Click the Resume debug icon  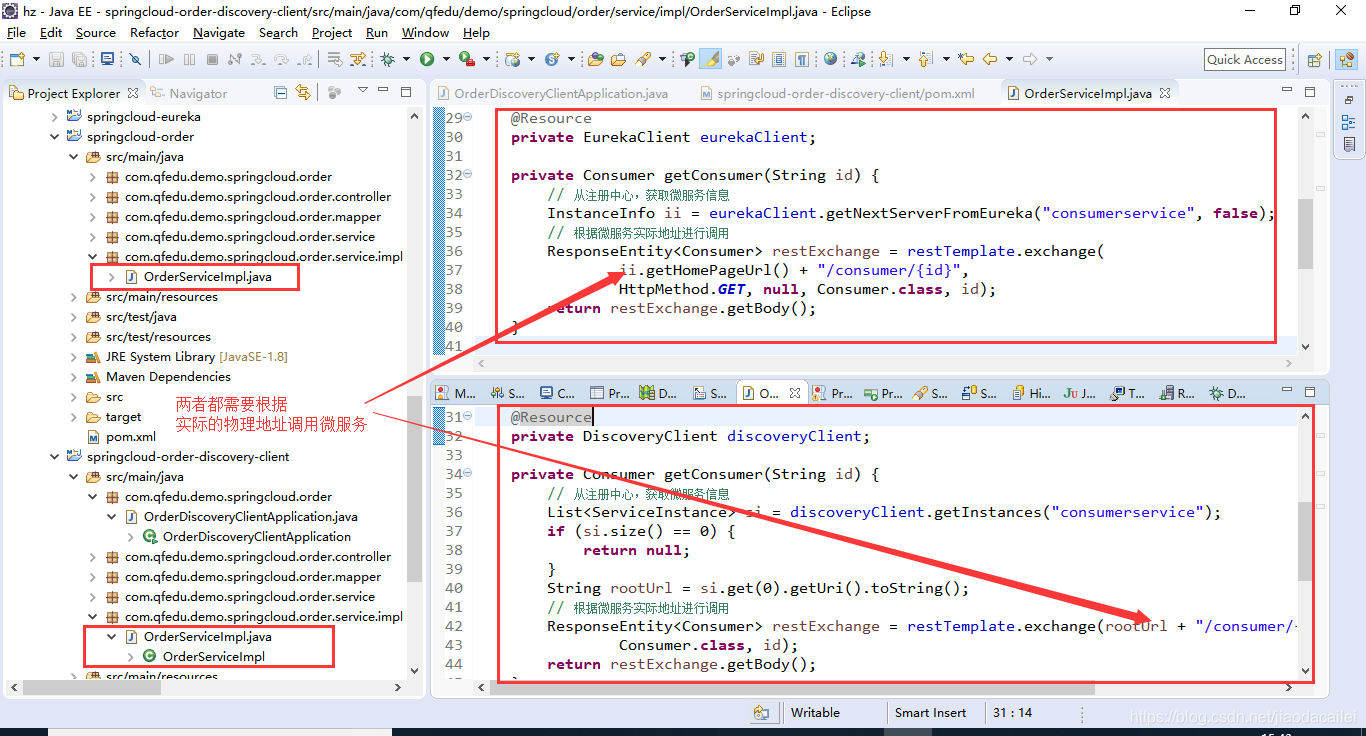coord(166,59)
